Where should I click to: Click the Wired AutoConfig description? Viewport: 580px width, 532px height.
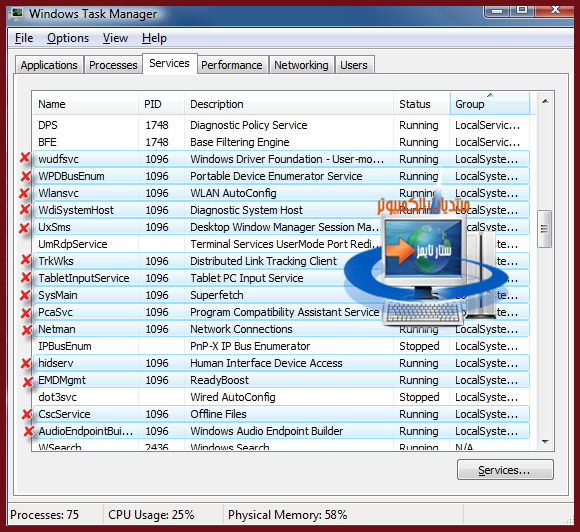pos(233,397)
